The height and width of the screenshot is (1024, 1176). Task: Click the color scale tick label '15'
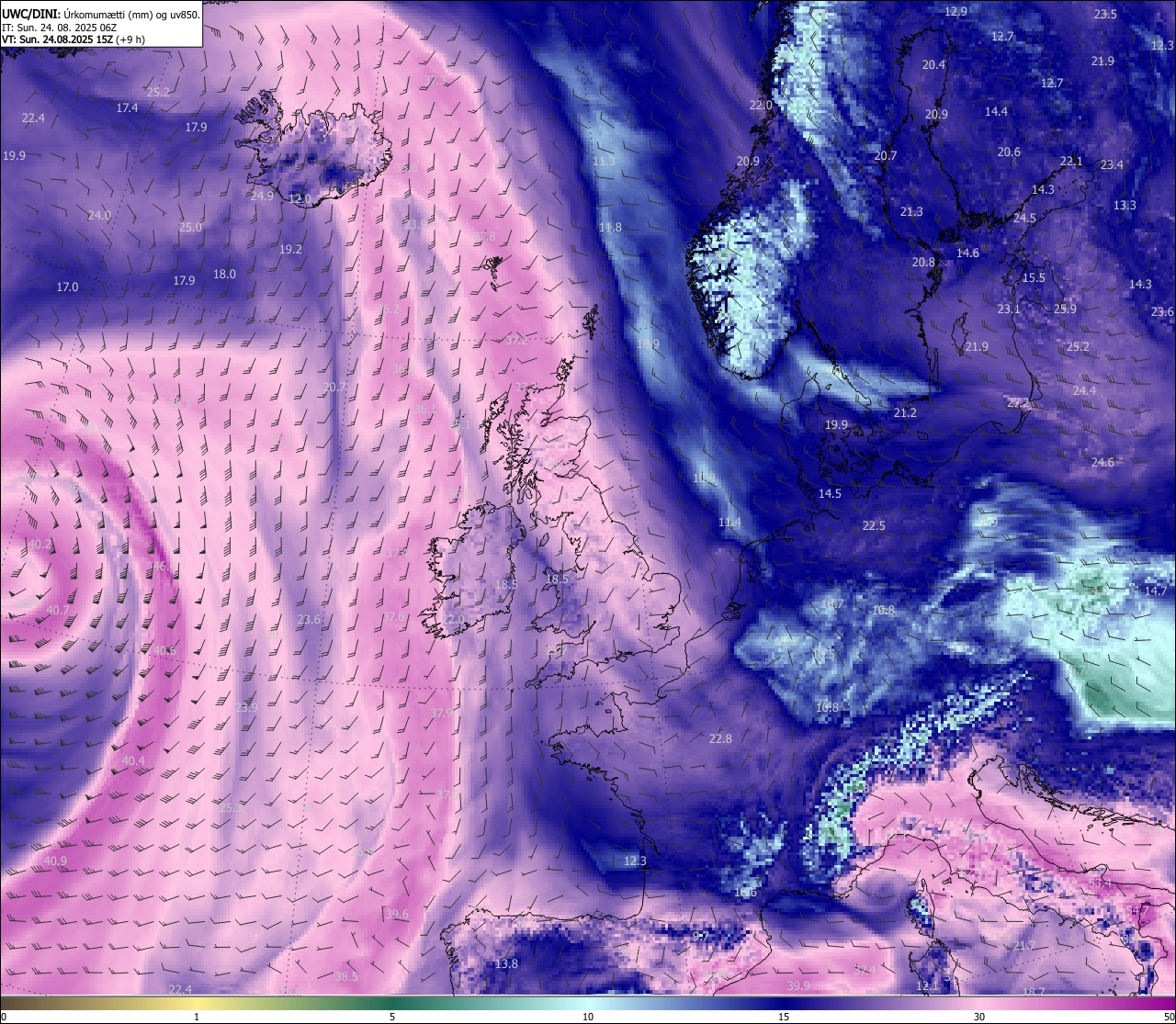coord(784,1017)
